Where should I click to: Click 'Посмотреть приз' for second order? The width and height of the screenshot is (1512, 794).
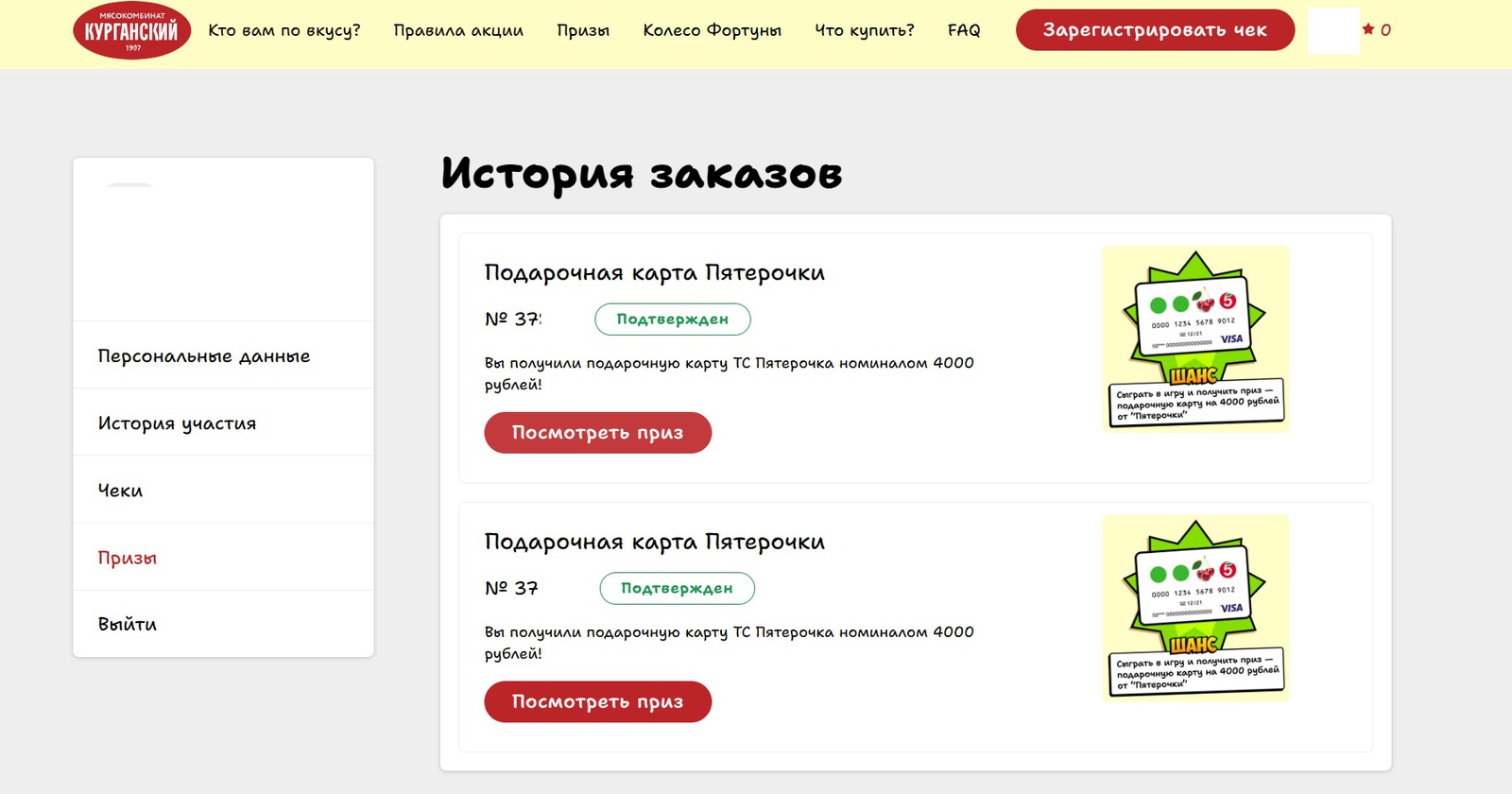(x=597, y=701)
